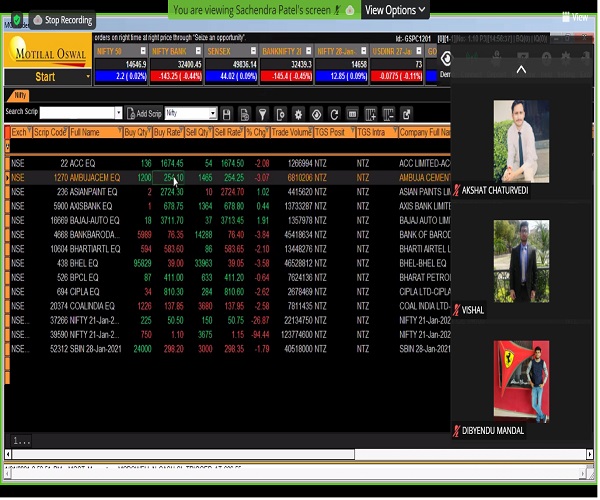
Task: Open Vishal's participant video thumbnail
Action: click(522, 262)
